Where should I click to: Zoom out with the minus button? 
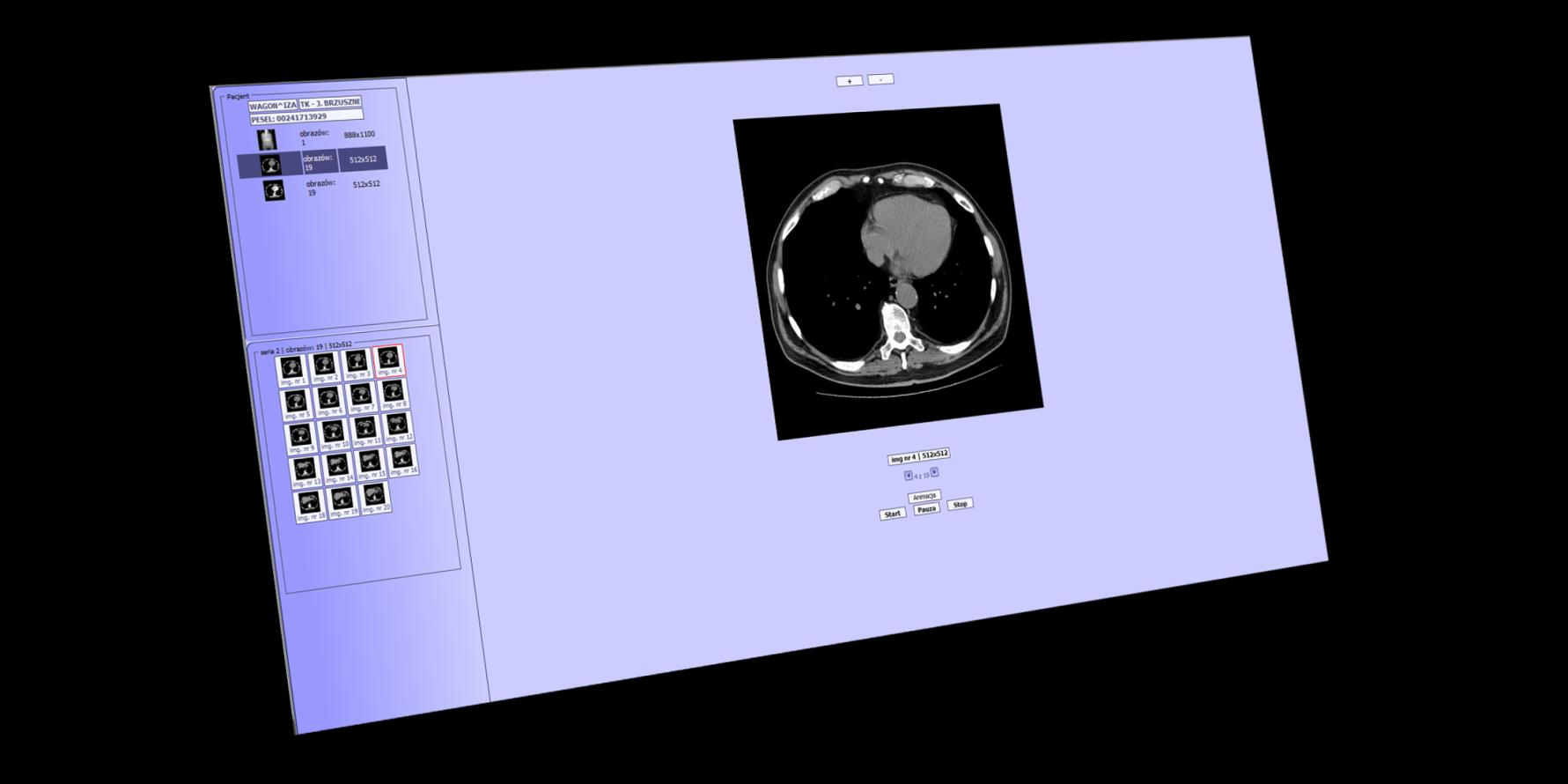point(880,79)
